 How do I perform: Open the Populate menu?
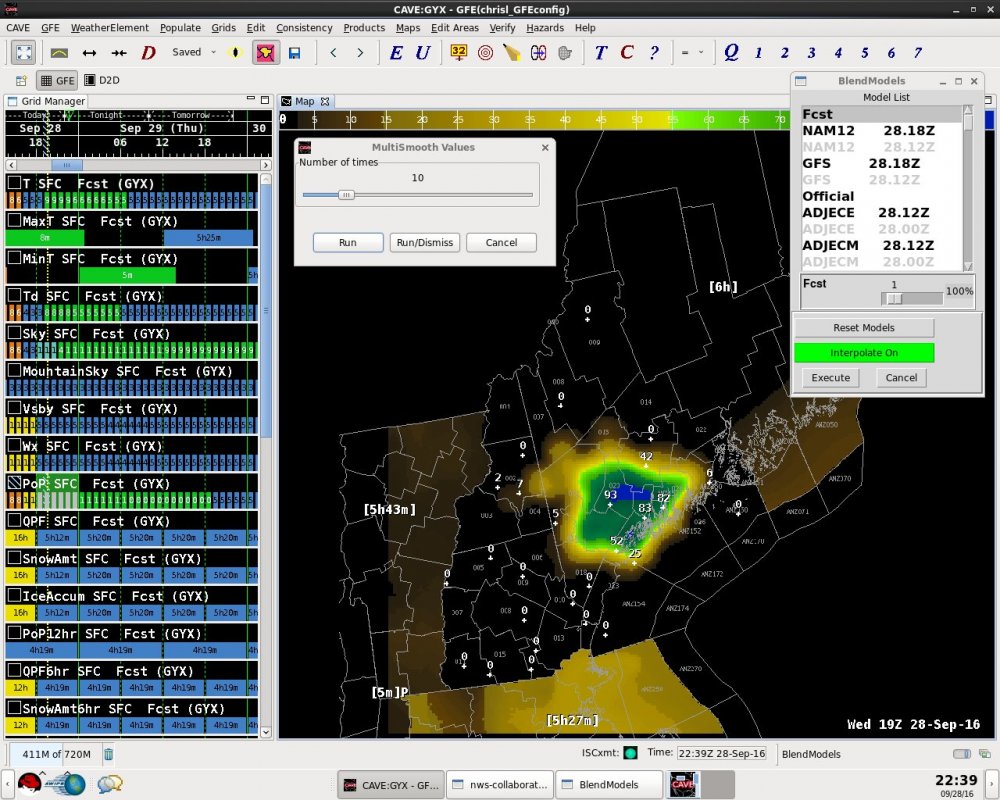[180, 27]
